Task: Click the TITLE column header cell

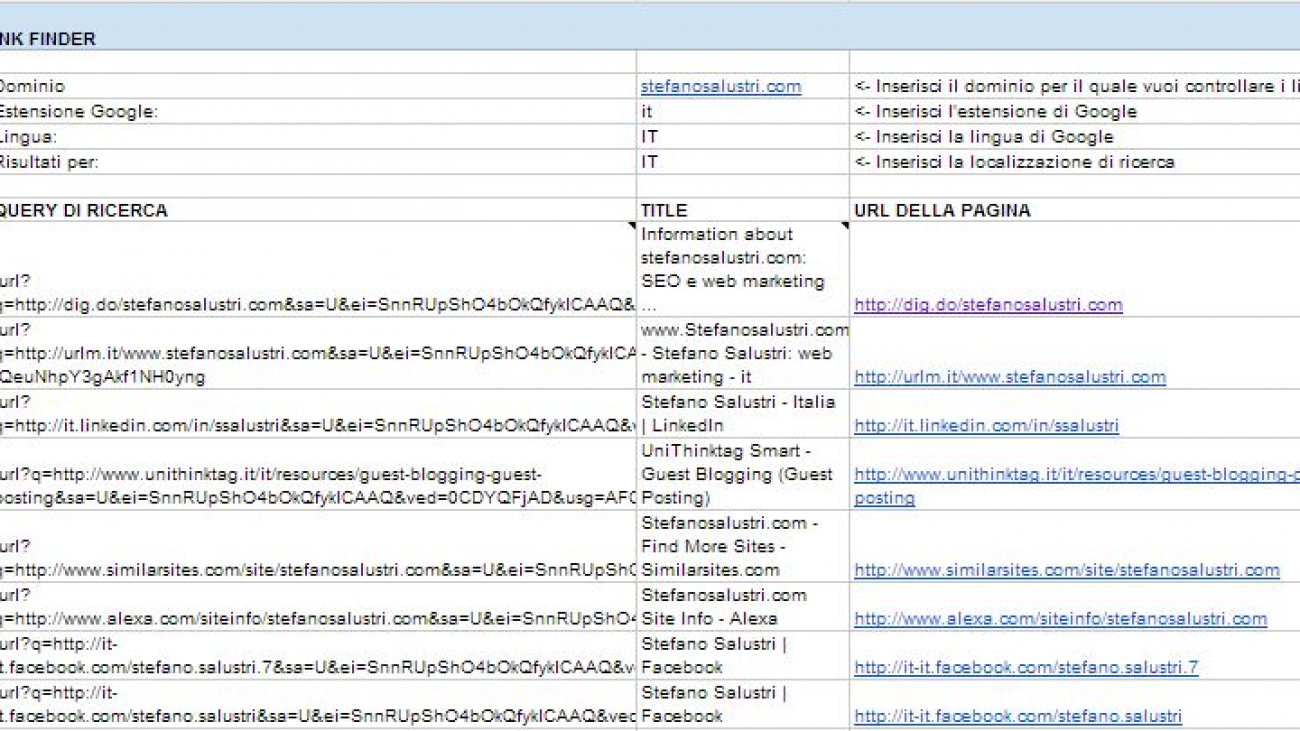Action: coord(742,210)
